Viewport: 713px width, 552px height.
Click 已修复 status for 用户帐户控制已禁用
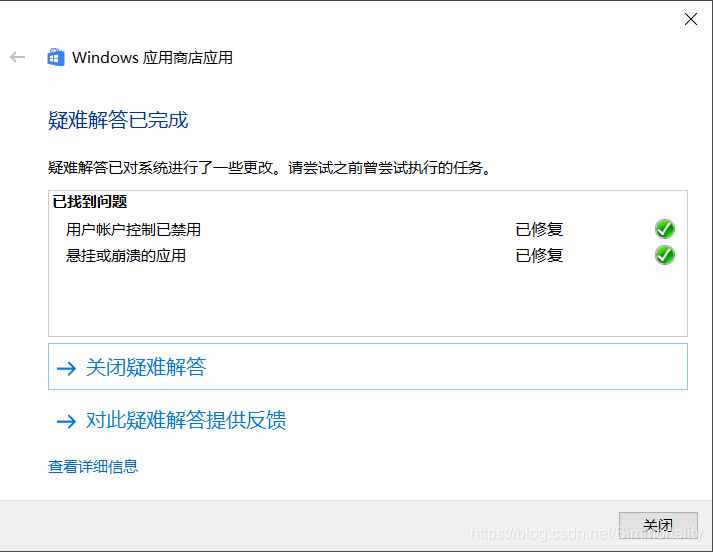pyautogui.click(x=539, y=229)
